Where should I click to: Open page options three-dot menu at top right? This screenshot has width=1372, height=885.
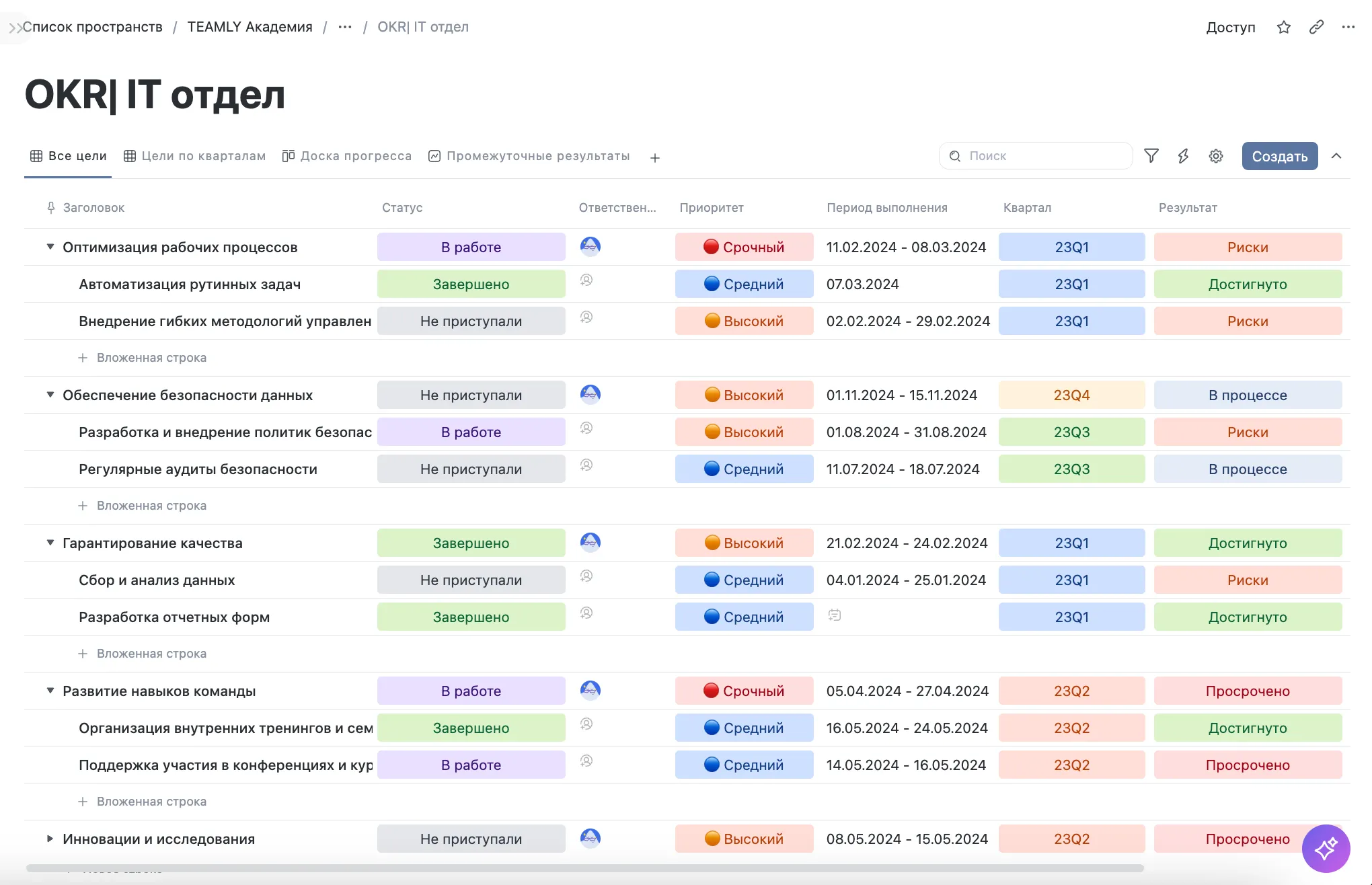click(x=1348, y=27)
